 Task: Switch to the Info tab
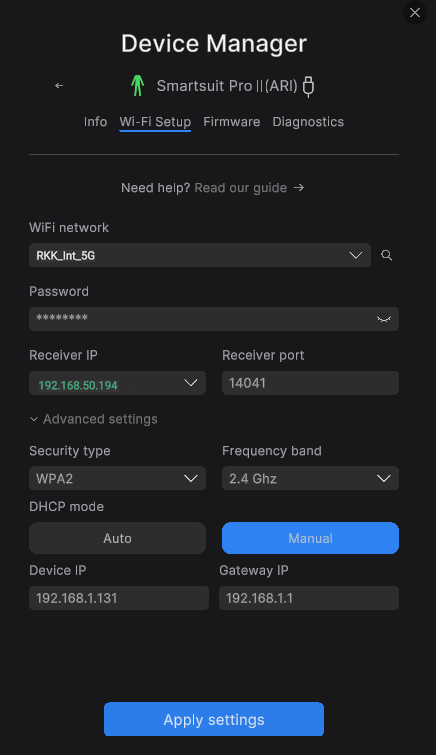pos(95,122)
